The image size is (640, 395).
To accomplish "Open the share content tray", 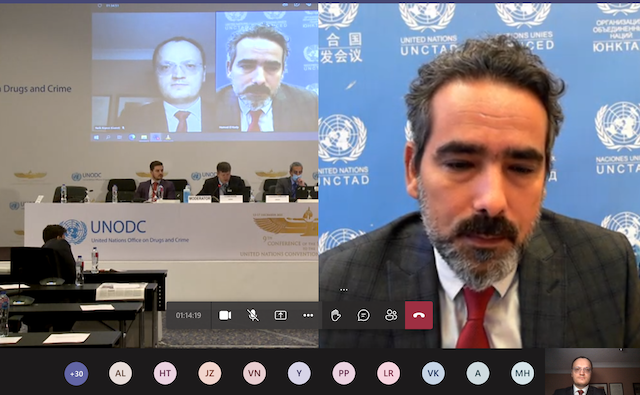I will [x=280, y=315].
